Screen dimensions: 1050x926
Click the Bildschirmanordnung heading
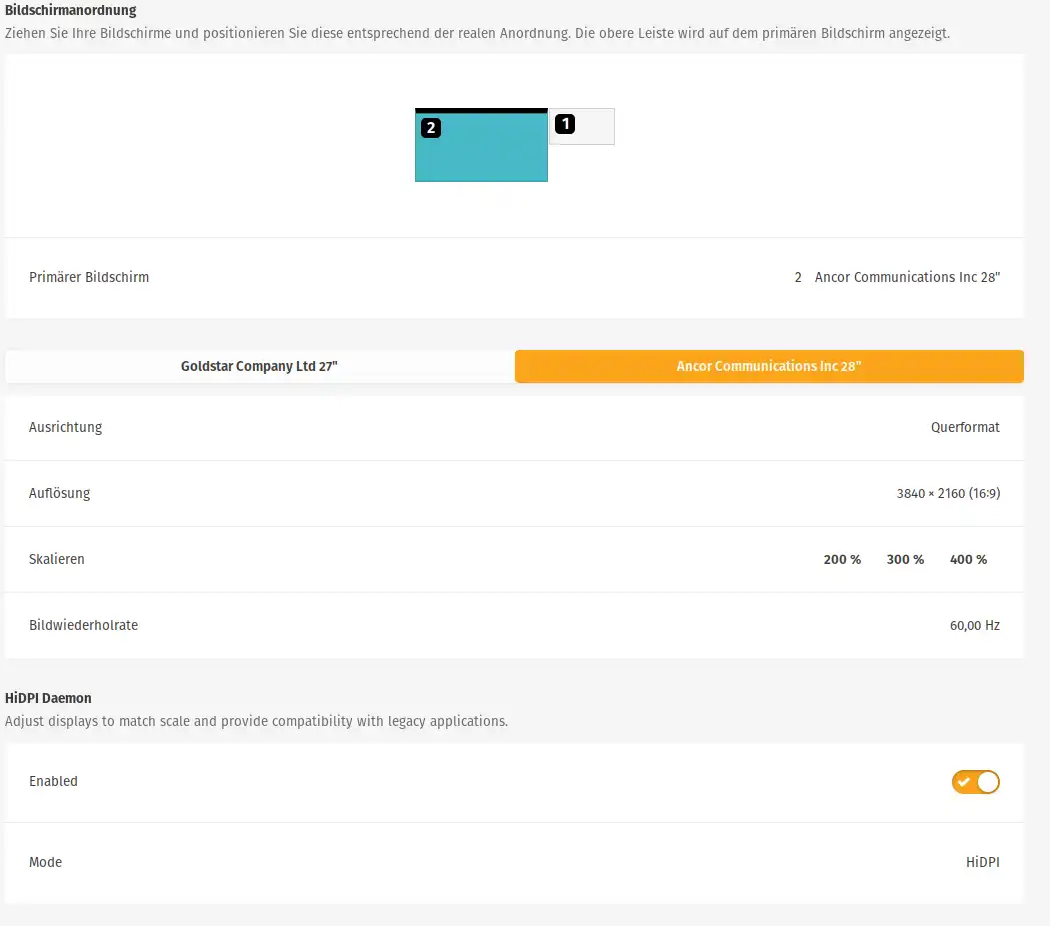[x=70, y=10]
